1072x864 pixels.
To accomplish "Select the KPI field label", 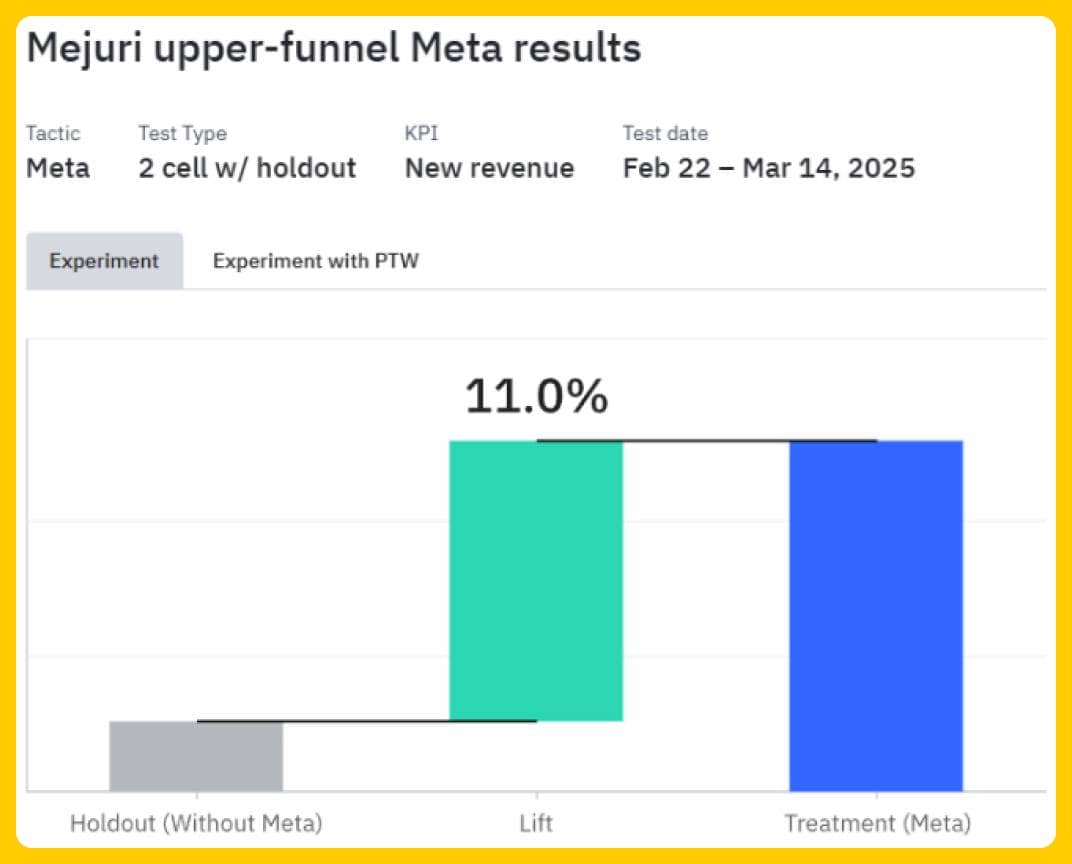I will (x=420, y=133).
